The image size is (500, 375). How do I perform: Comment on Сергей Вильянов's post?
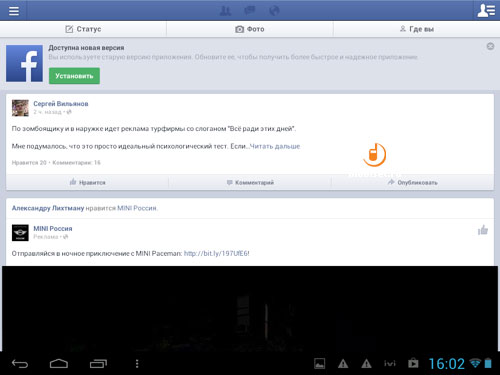[250, 182]
